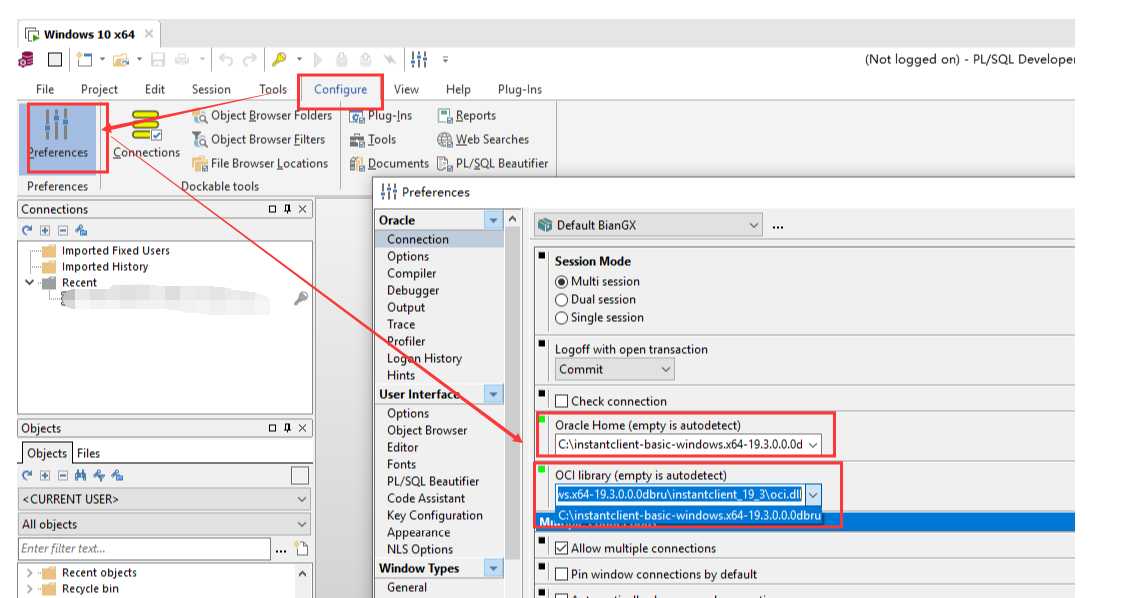The height and width of the screenshot is (598, 1131).
Task: Toggle Allow multiple connections checkbox
Action: pos(562,548)
